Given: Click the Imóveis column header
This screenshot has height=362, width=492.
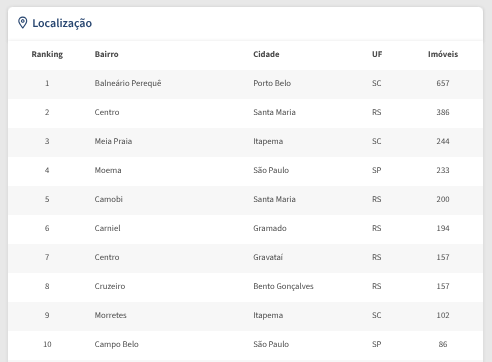Looking at the screenshot, I should tap(443, 54).
